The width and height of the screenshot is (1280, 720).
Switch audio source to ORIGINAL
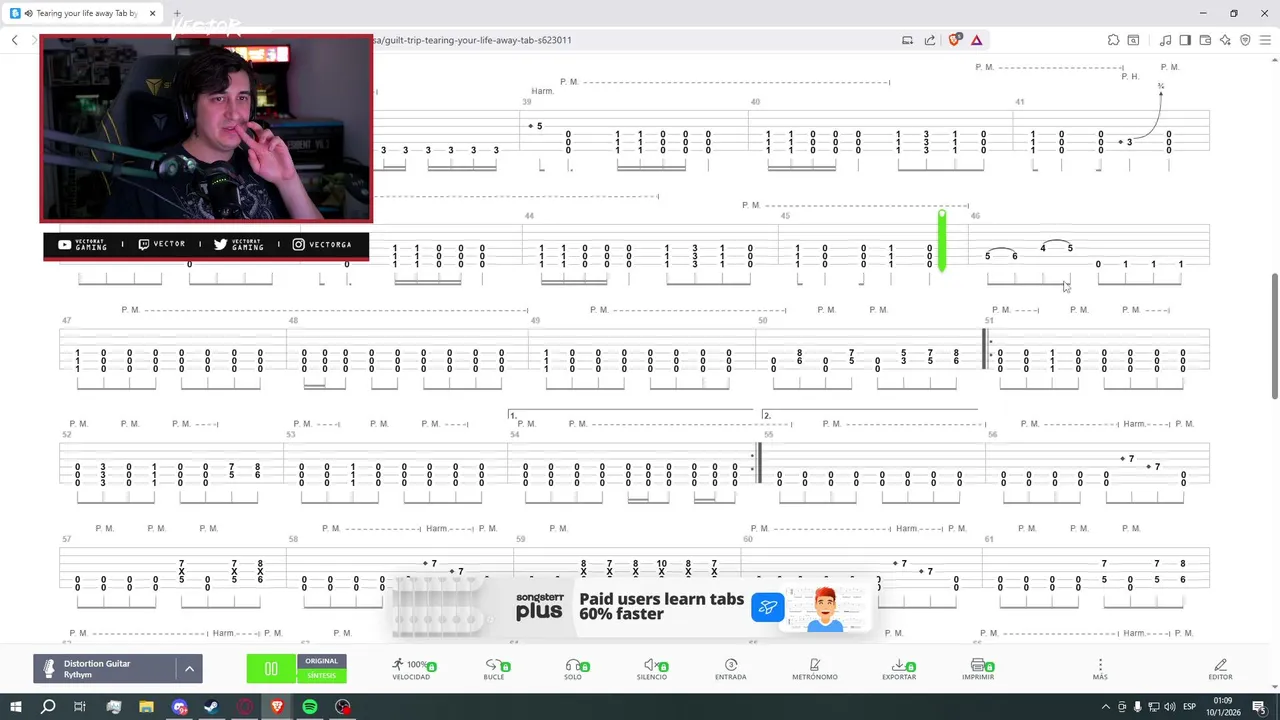click(x=322, y=661)
